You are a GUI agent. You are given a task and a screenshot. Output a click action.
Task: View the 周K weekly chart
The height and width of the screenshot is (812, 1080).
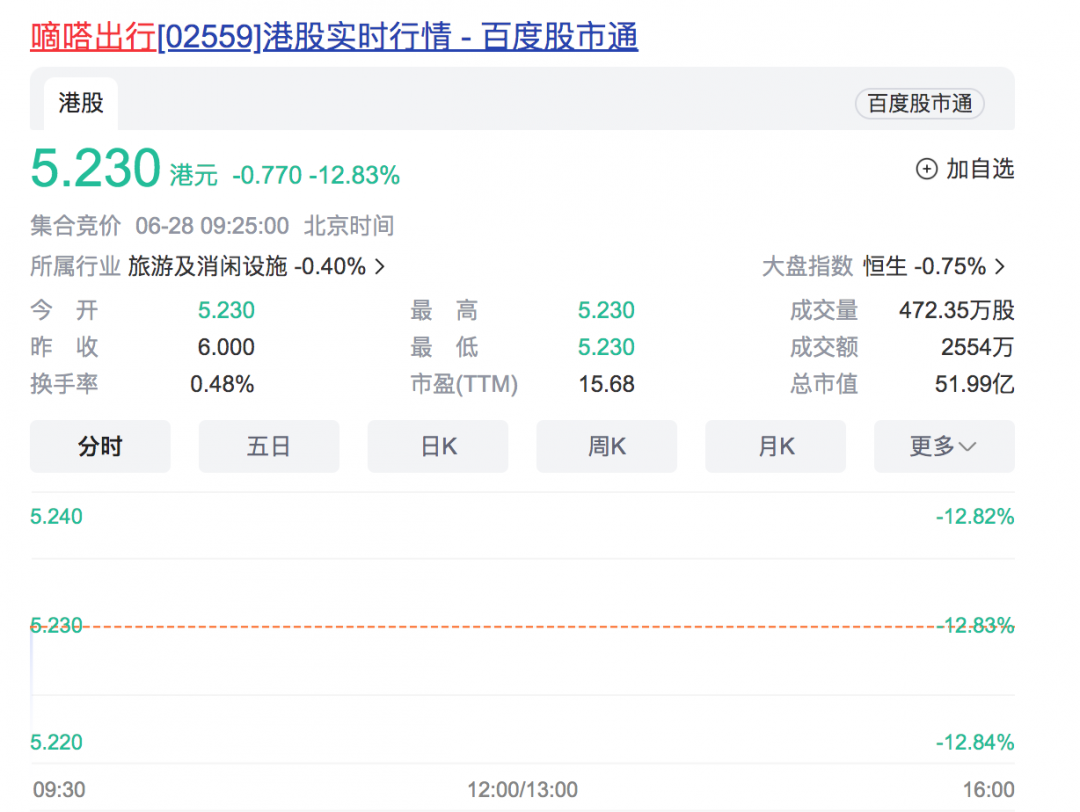click(606, 447)
